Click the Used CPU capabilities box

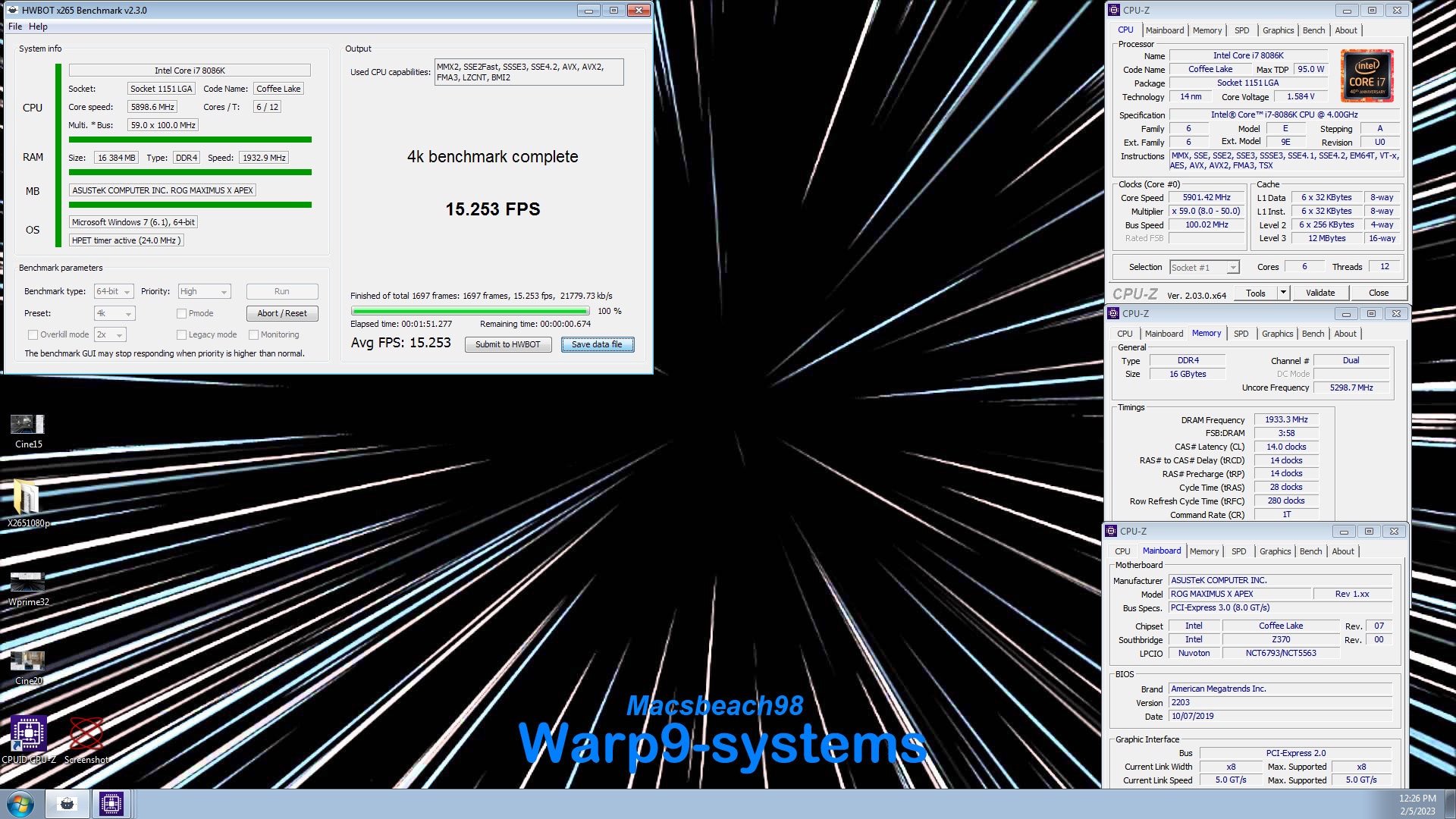(x=529, y=72)
